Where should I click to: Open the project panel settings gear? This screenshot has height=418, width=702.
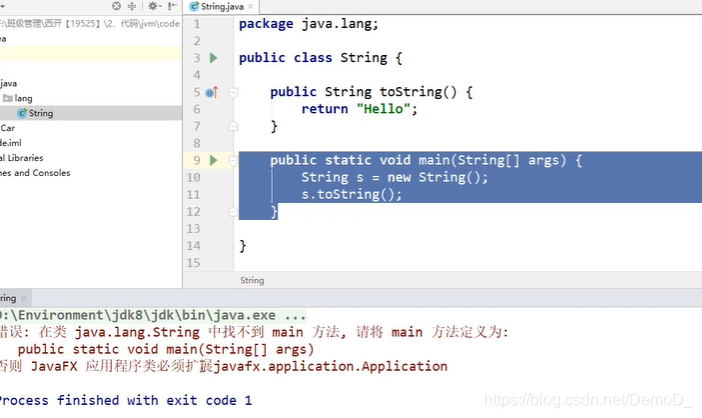(154, 6)
